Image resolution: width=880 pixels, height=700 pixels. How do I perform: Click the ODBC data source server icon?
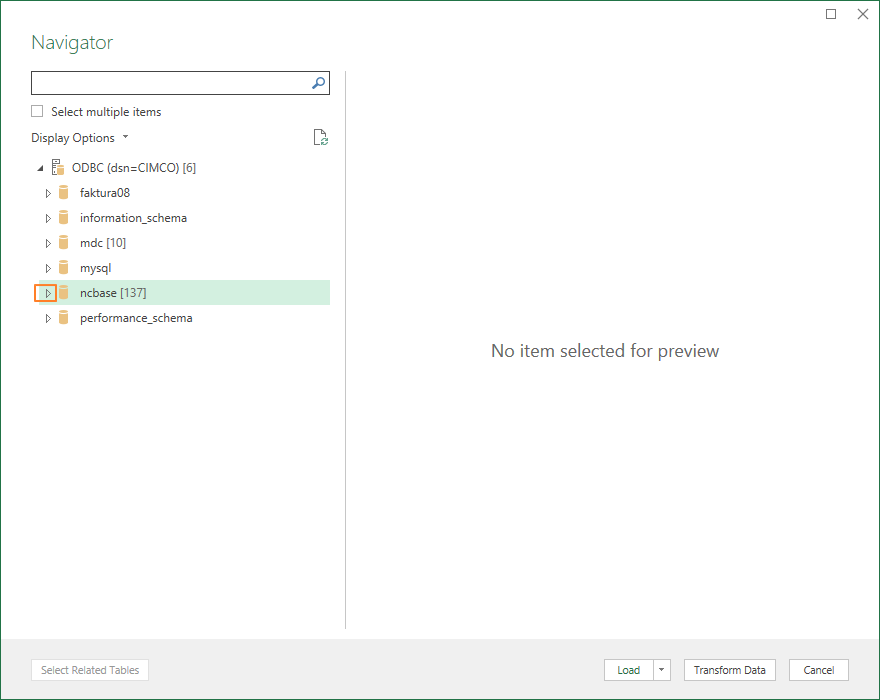tap(58, 167)
